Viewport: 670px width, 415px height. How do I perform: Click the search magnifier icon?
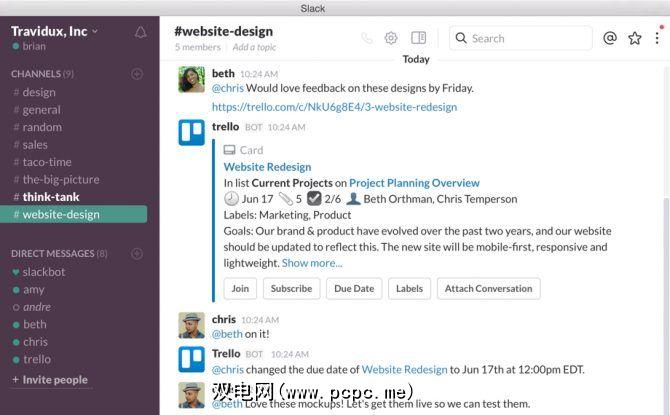tap(461, 38)
